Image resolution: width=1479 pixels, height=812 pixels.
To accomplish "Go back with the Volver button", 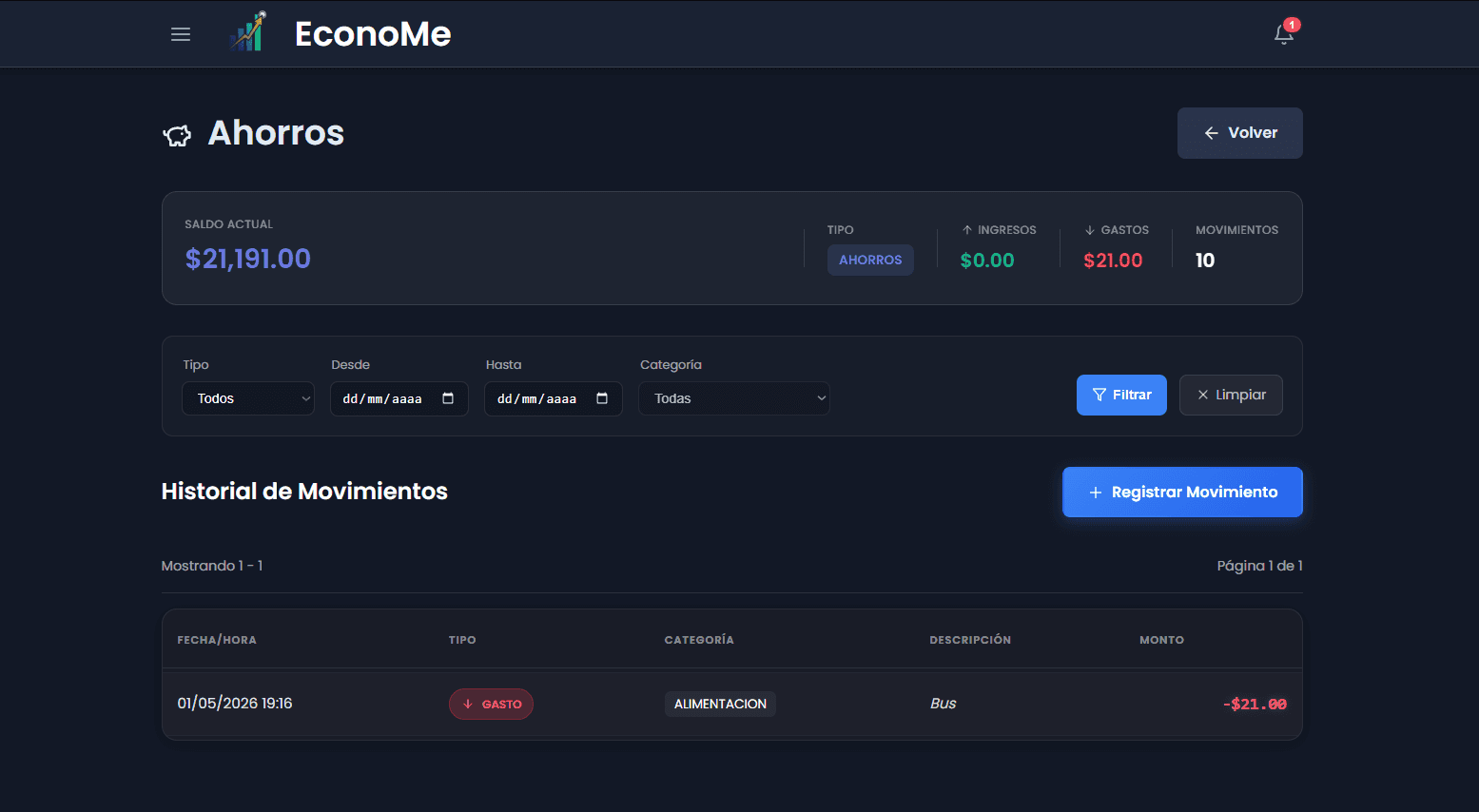I will 1240,133.
